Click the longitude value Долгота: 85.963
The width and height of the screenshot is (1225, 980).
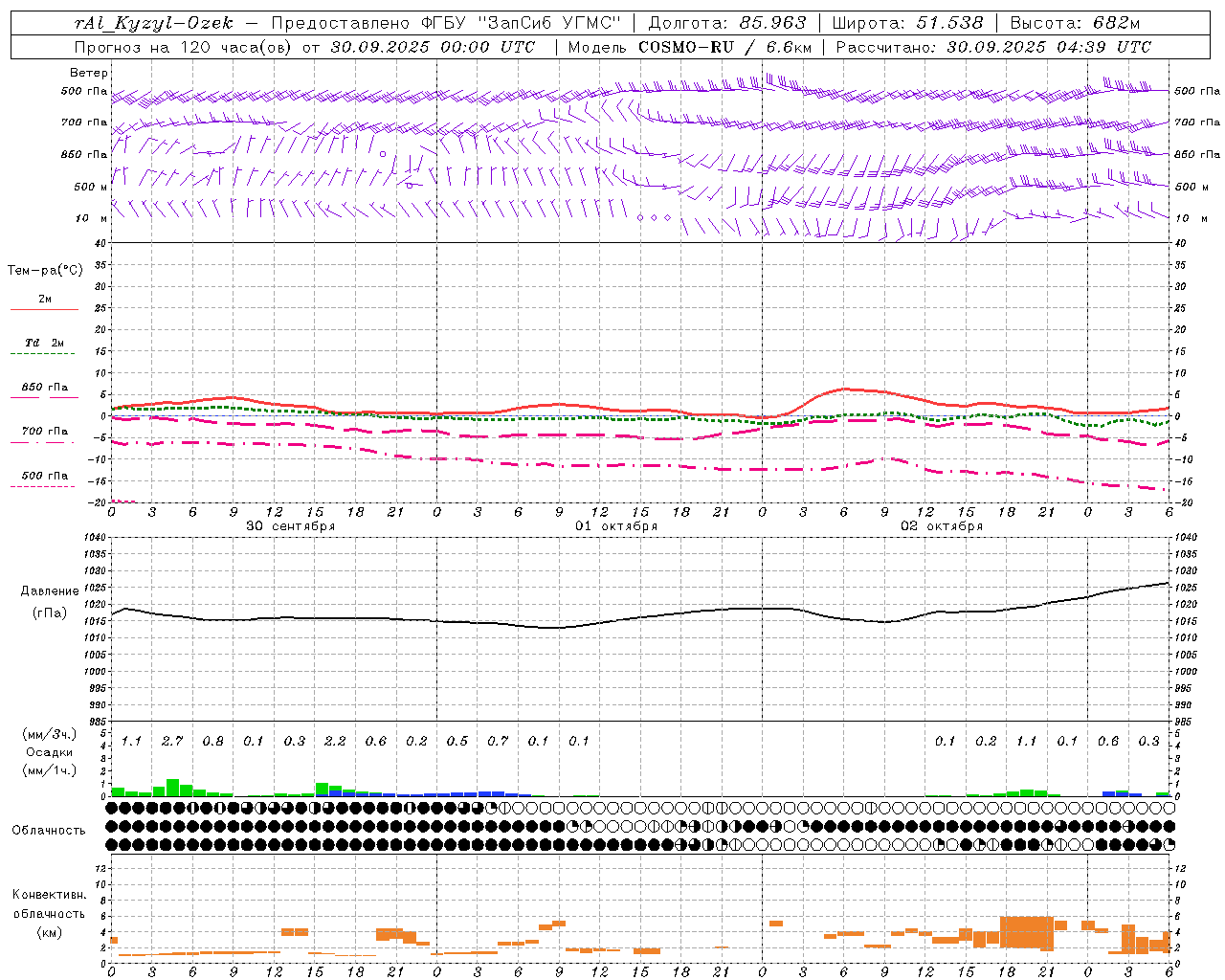pyautogui.click(x=727, y=23)
